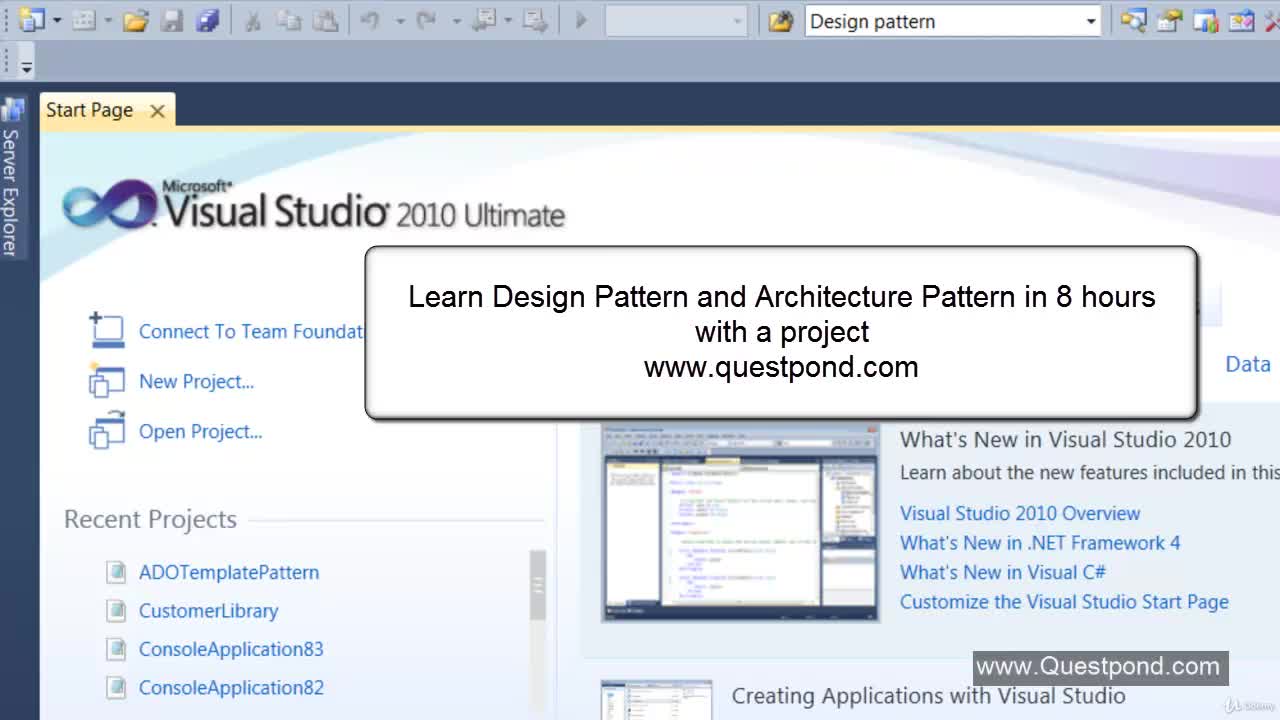Screen dimensions: 1280x720
Task: Click the Find in Files icon
Action: coord(781,20)
